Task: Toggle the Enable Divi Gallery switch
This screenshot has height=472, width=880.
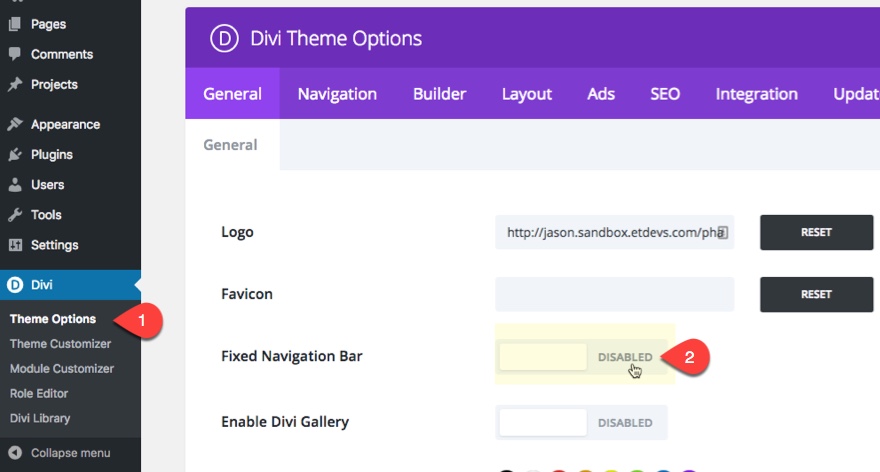Action: coord(581,422)
